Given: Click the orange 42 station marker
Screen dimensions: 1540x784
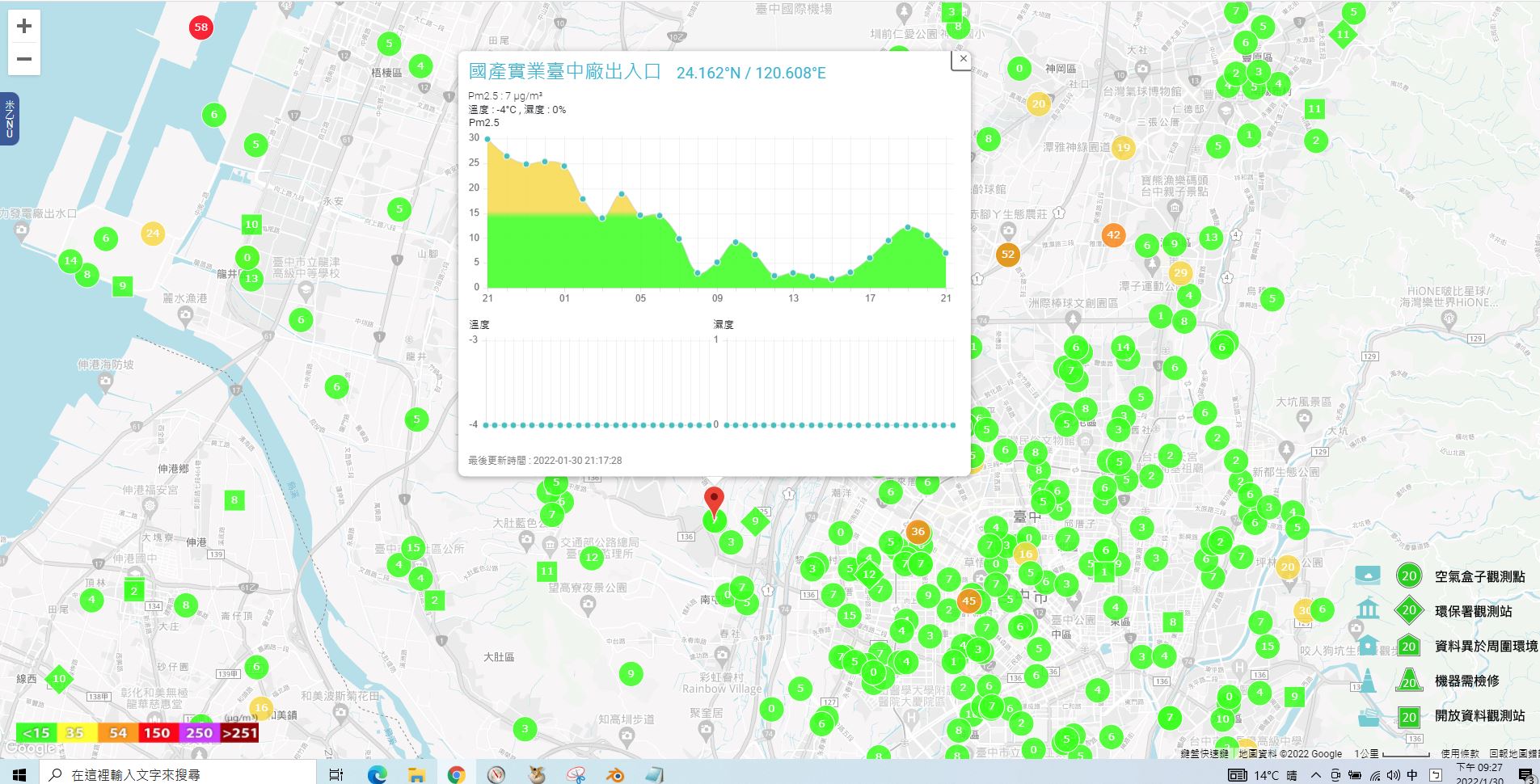Looking at the screenshot, I should point(1113,235).
